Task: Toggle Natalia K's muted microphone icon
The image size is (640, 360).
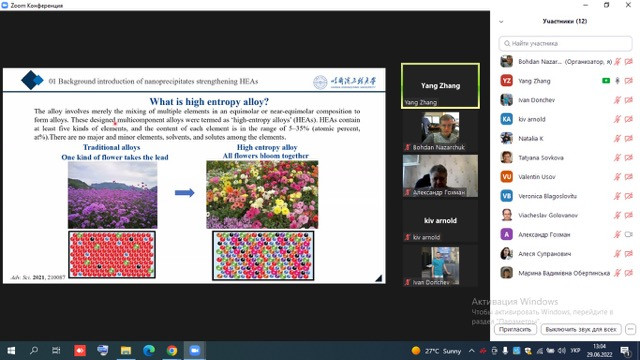Action: 618,138
